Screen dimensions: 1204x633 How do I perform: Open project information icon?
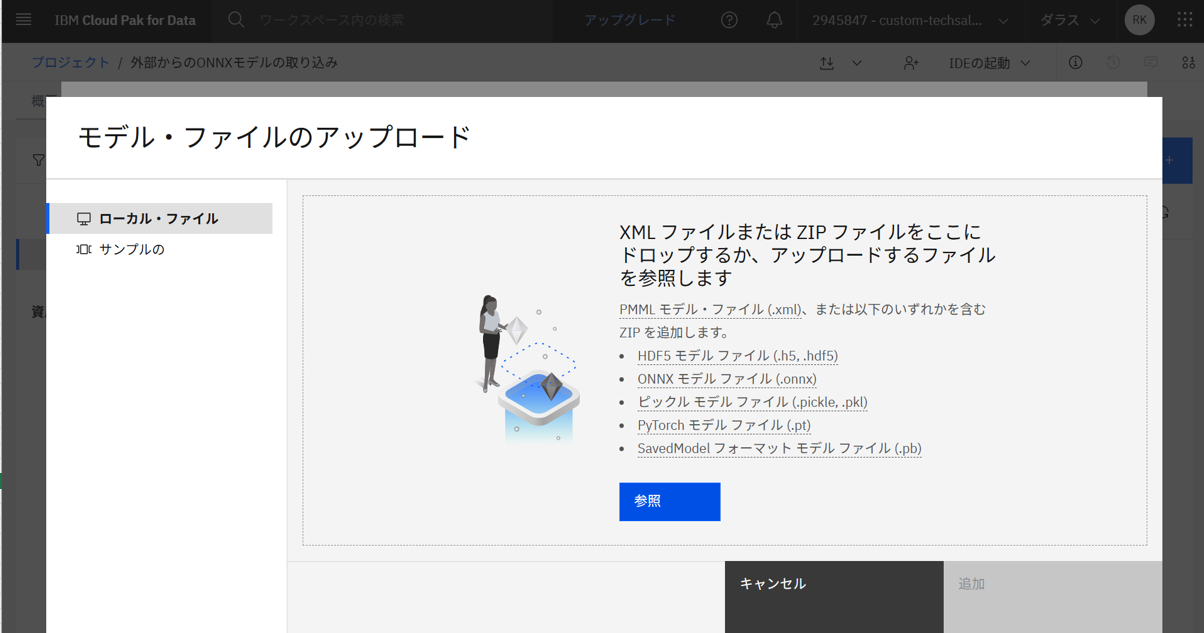click(x=1075, y=63)
